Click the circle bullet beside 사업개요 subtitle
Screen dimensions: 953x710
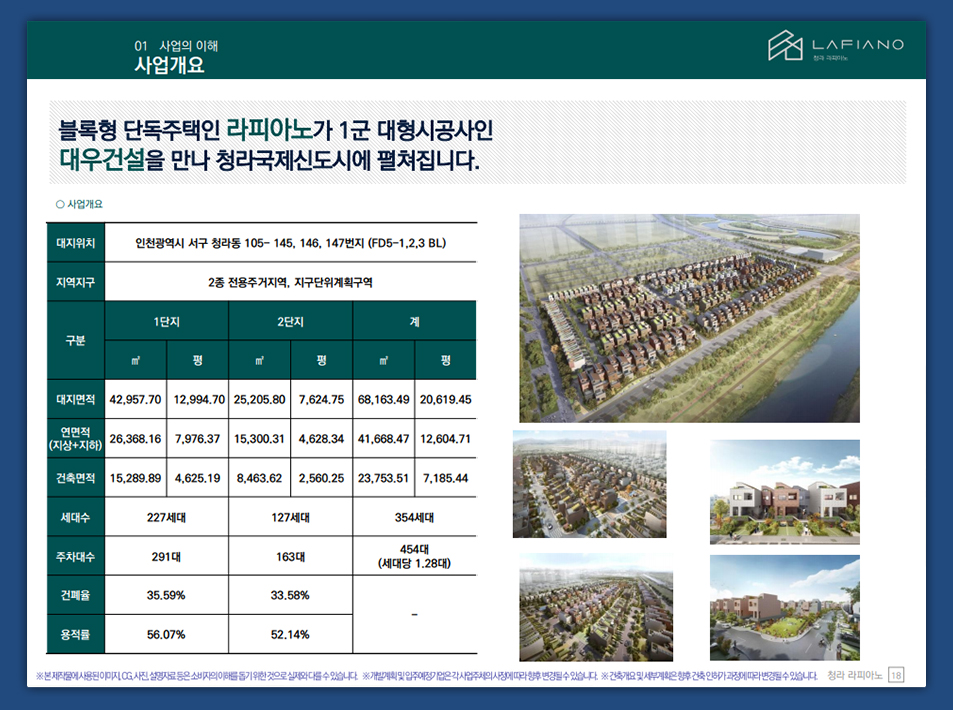point(60,204)
